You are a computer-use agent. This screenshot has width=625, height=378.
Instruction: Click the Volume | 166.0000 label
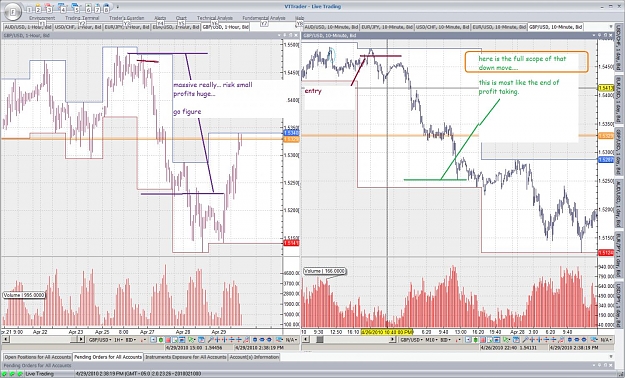click(324, 271)
